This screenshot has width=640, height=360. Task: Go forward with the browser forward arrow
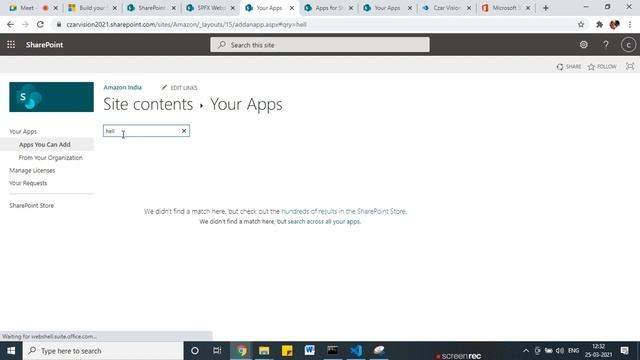(x=25, y=24)
